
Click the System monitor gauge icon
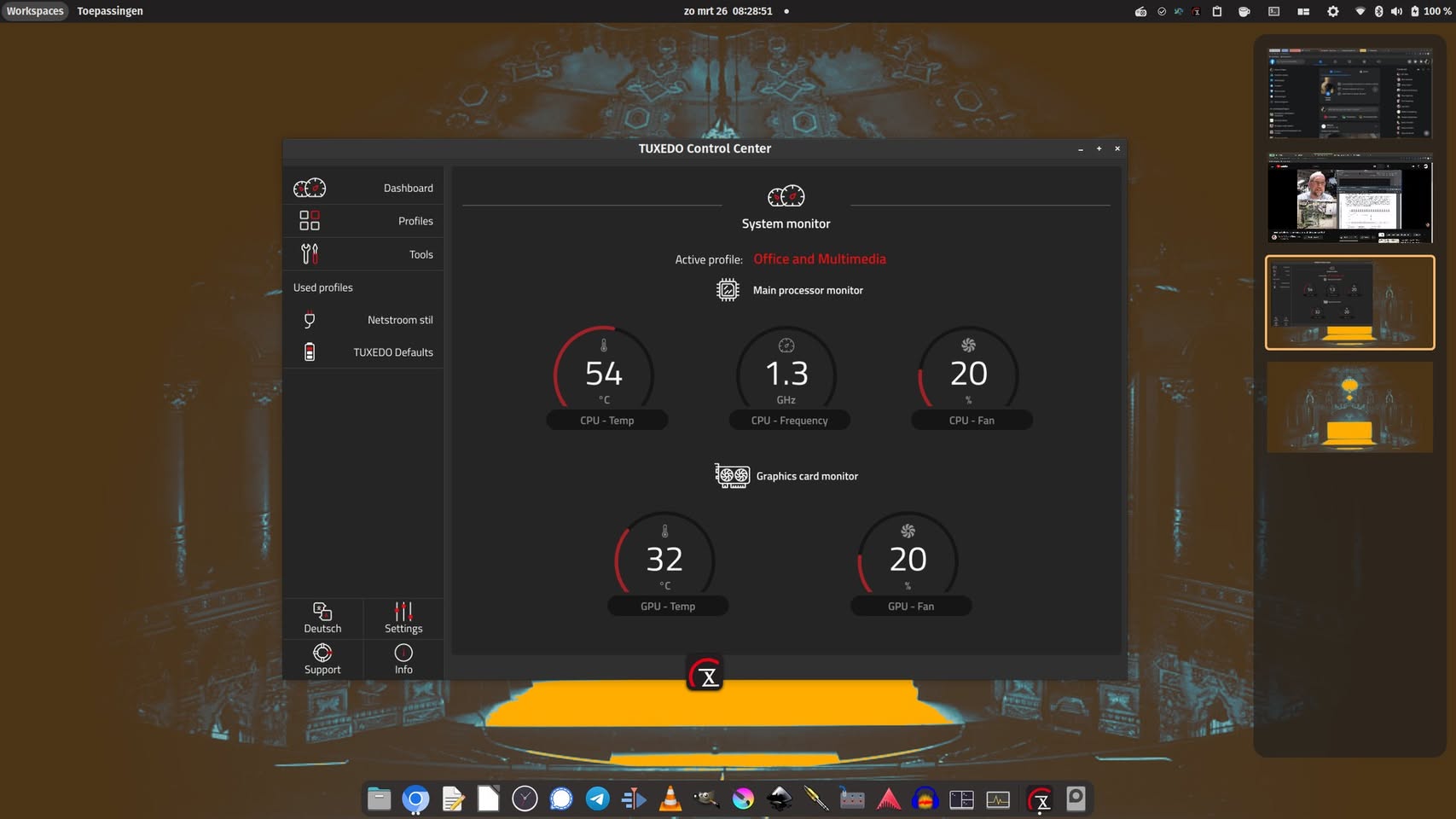pos(786,196)
